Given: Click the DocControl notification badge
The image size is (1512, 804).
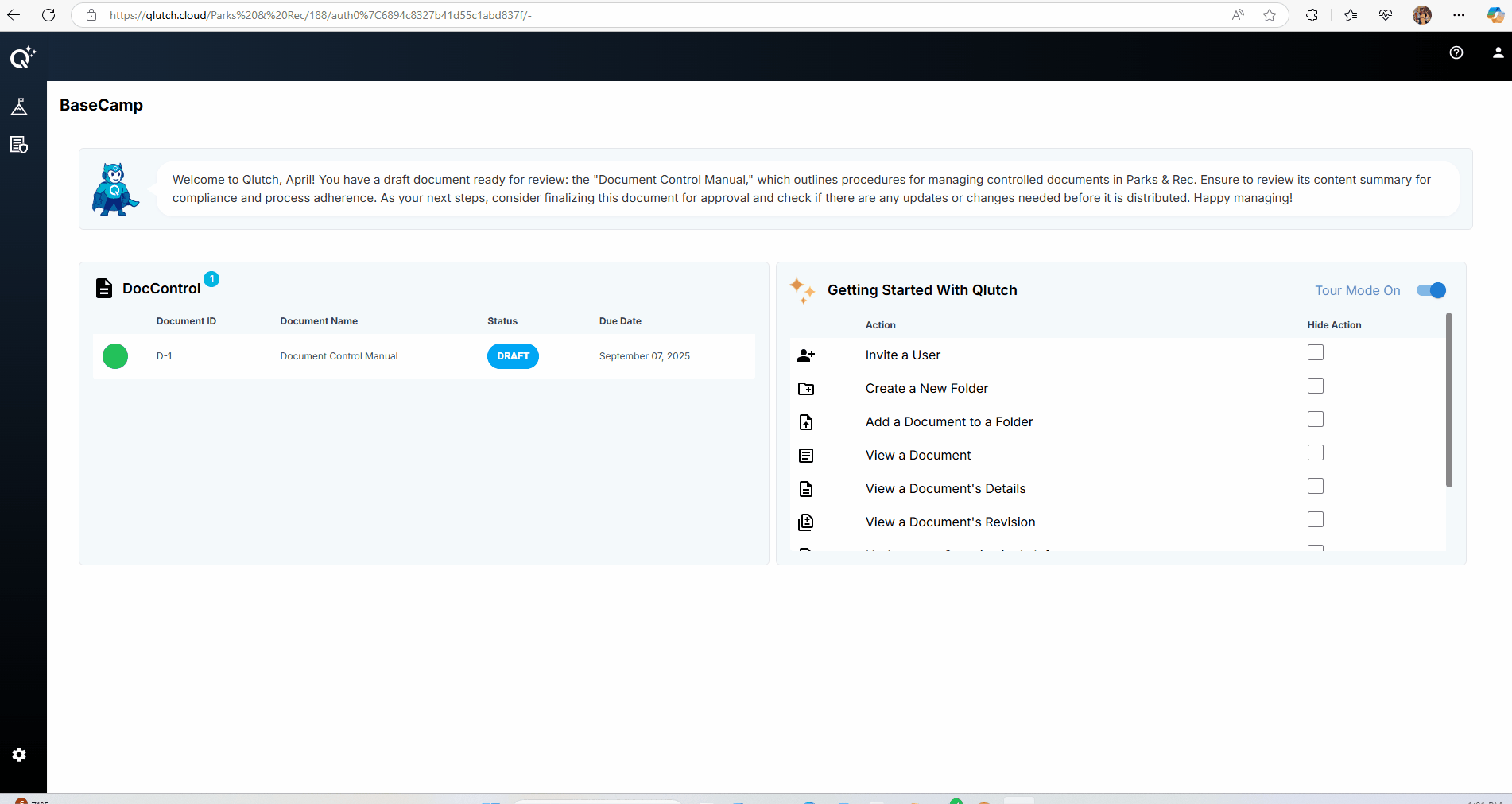Looking at the screenshot, I should [x=211, y=279].
